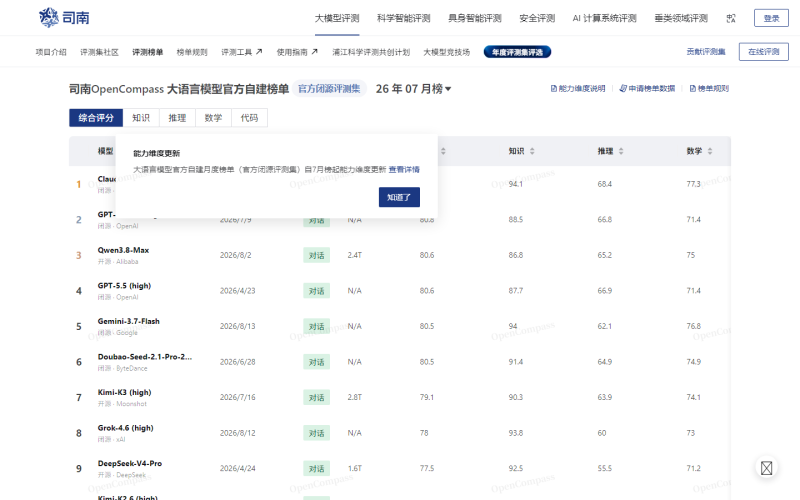Click the floating feedback icon at bottom right
Viewport: 800px width, 500px height.
point(766,468)
